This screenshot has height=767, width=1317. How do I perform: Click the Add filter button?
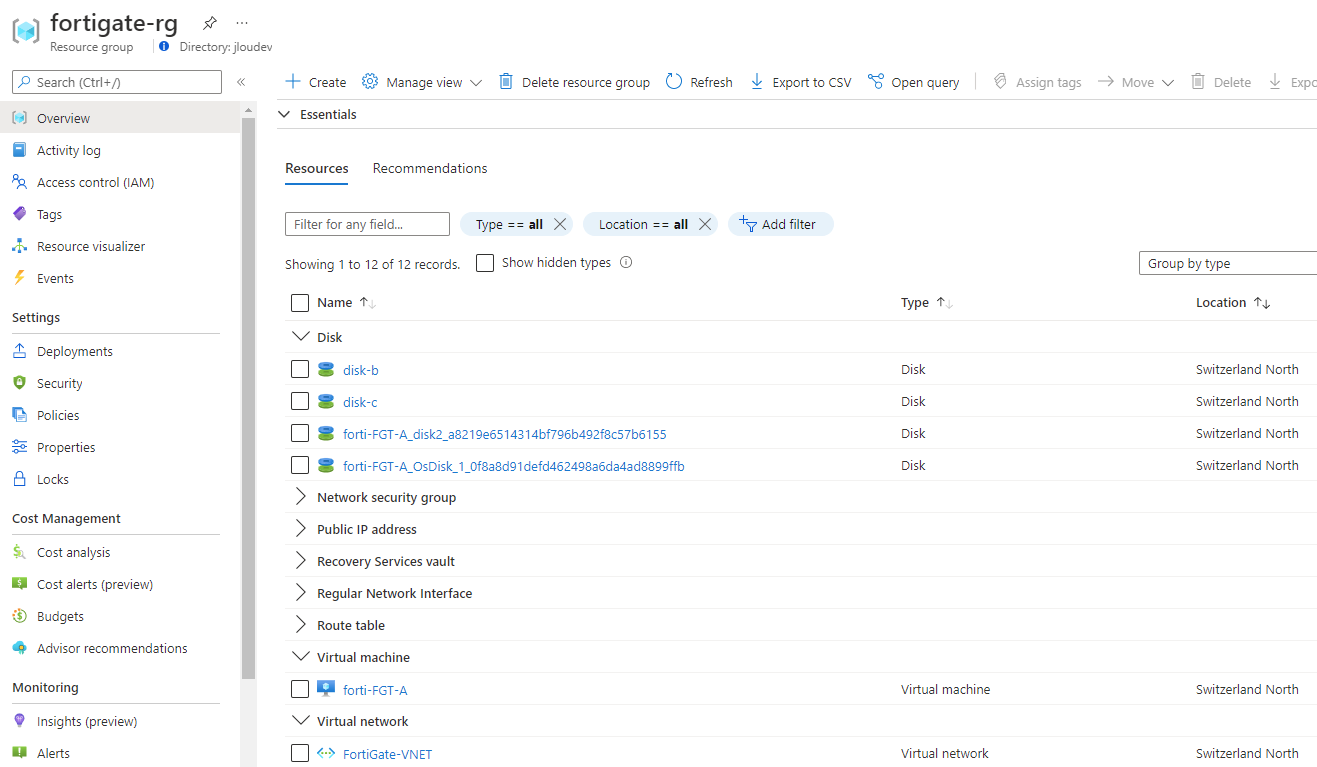tap(780, 224)
